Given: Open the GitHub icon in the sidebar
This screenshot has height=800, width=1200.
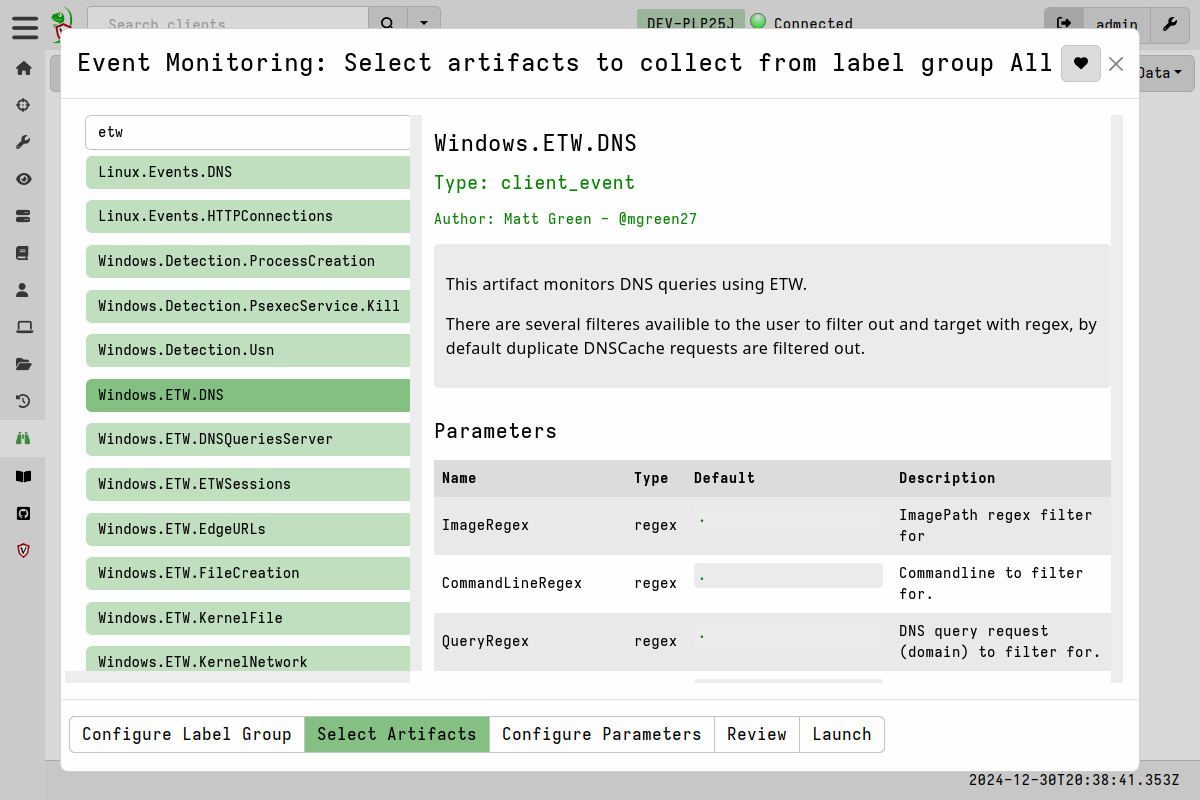Looking at the screenshot, I should click(23, 513).
